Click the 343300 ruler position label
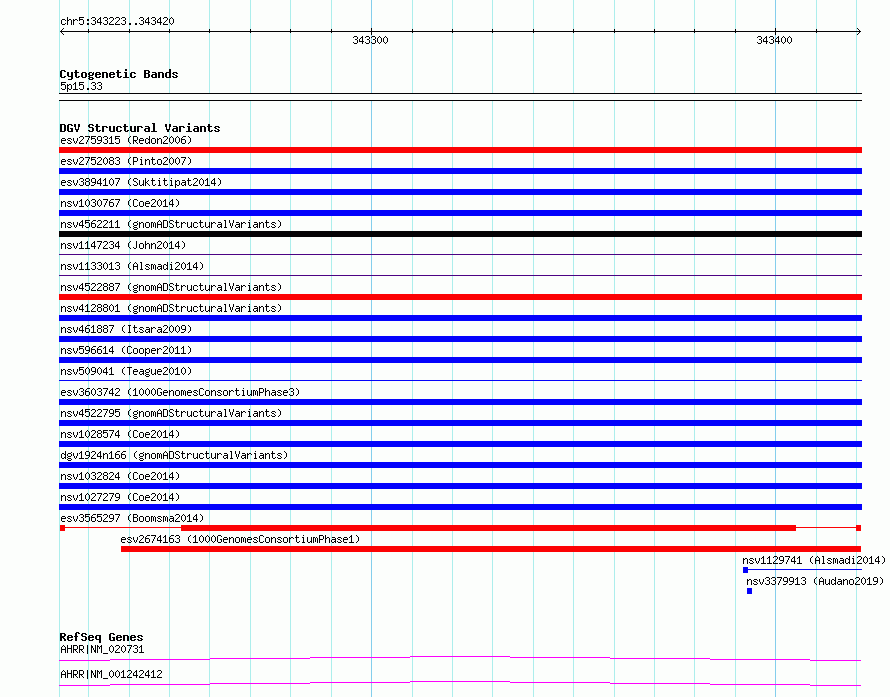The width and height of the screenshot is (890, 697). [x=370, y=40]
